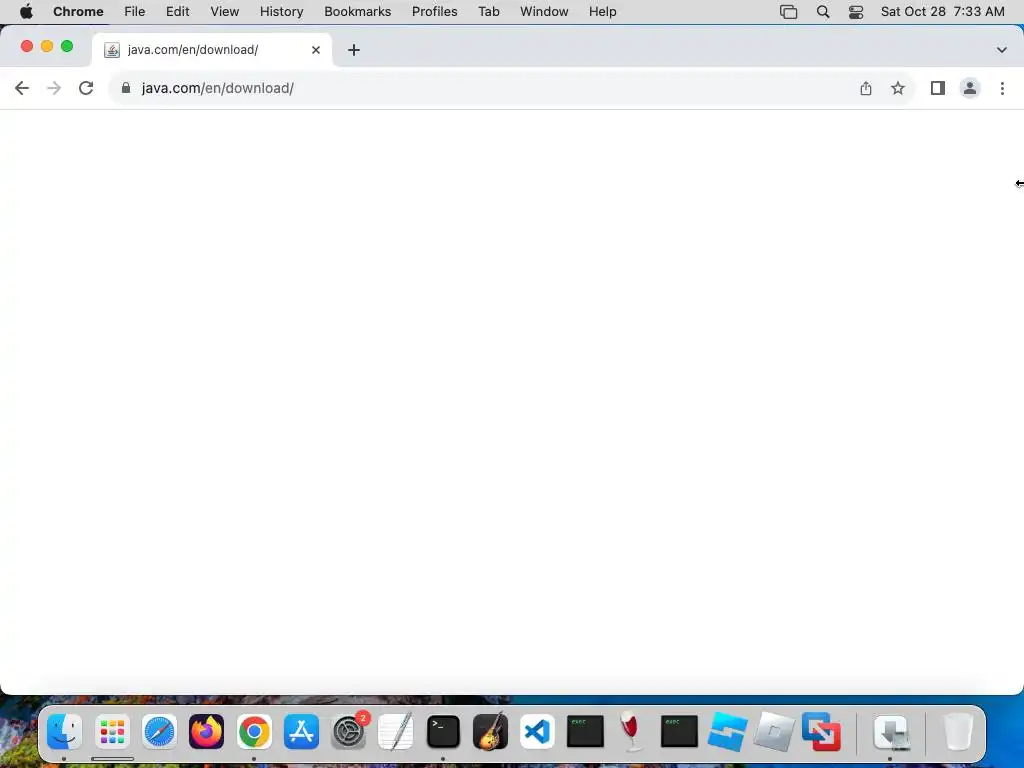Open the Window menu
Viewport: 1024px width, 768px height.
point(544,12)
